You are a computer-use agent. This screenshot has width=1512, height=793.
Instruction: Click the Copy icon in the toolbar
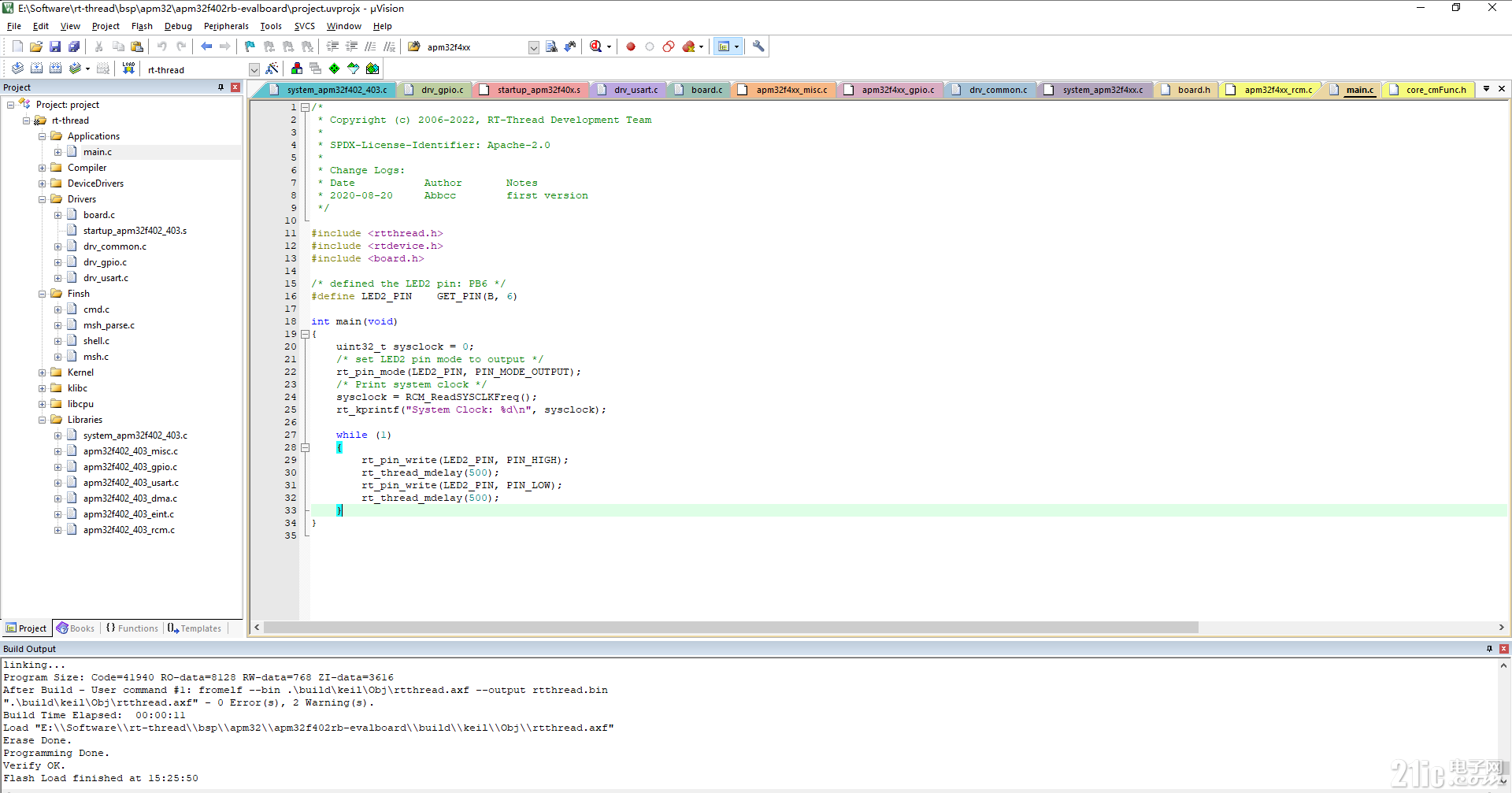pyautogui.click(x=118, y=46)
